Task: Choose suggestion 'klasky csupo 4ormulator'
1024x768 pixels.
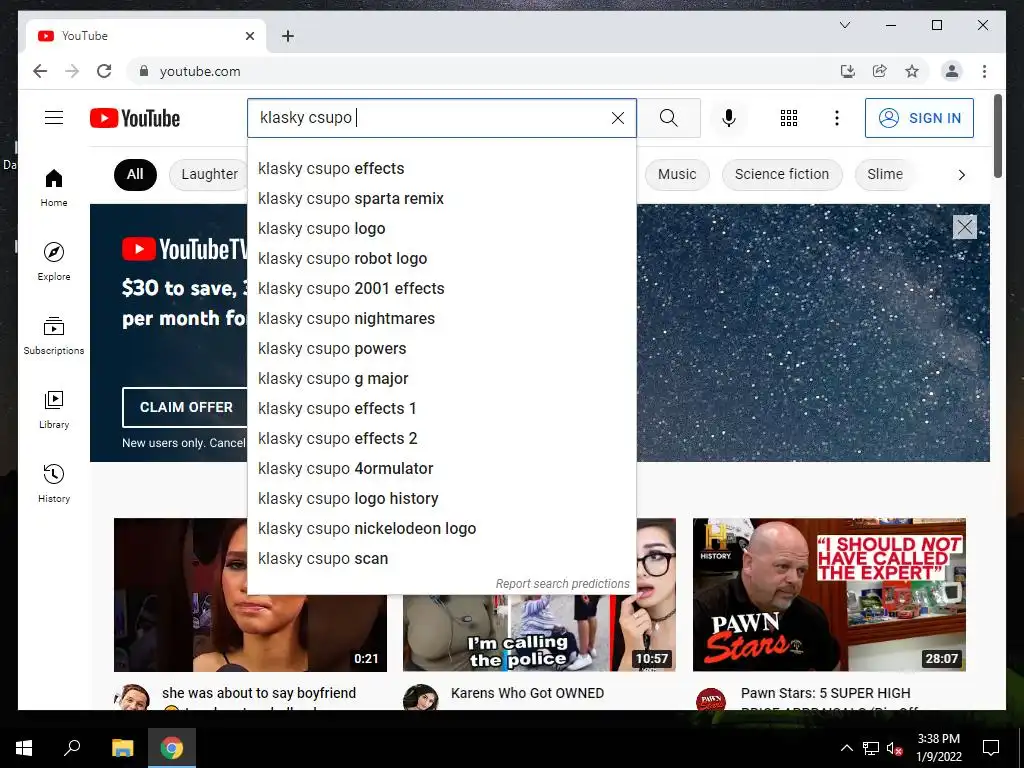Action: pos(441,469)
